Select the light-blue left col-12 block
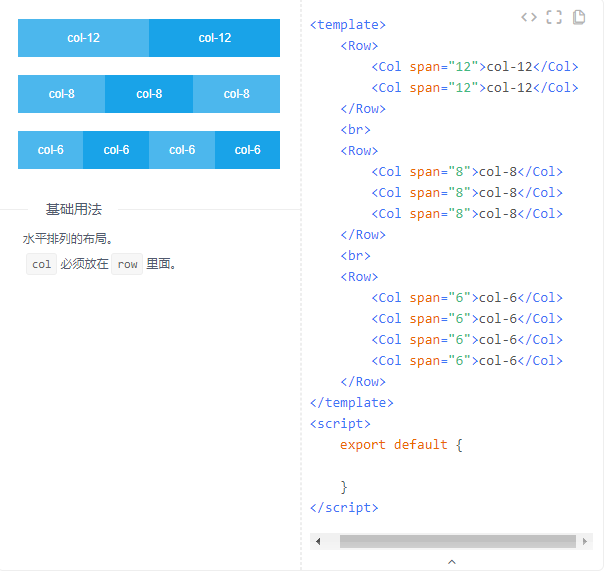Viewport: 605px width, 575px height. [83, 38]
